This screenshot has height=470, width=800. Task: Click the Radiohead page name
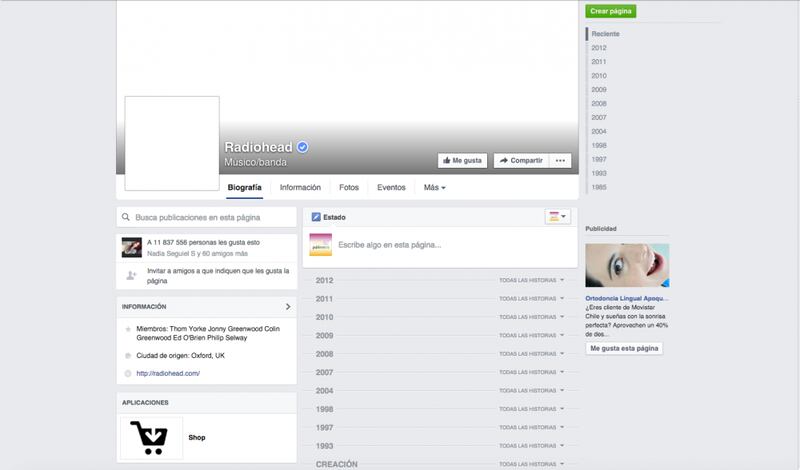[258, 147]
